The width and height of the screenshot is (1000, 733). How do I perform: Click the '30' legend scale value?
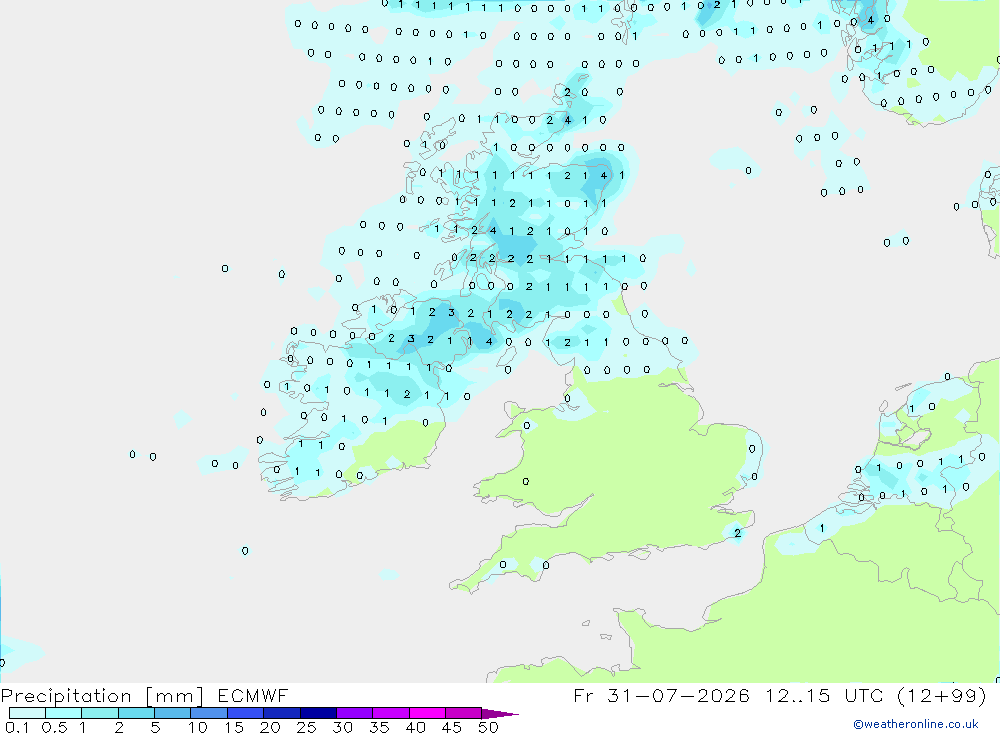[342, 727]
